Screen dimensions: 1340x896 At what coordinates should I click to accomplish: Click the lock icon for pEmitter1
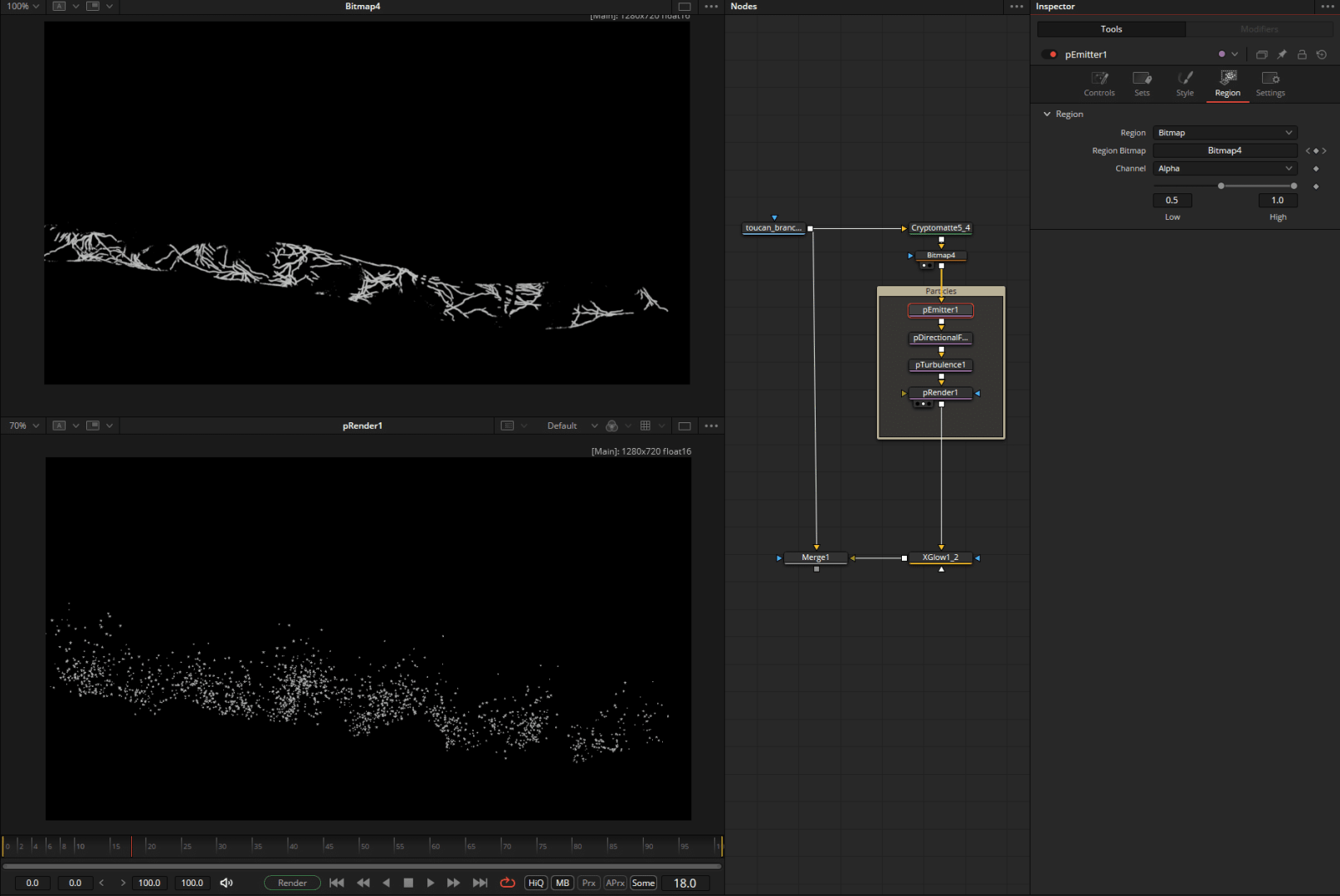(1302, 55)
